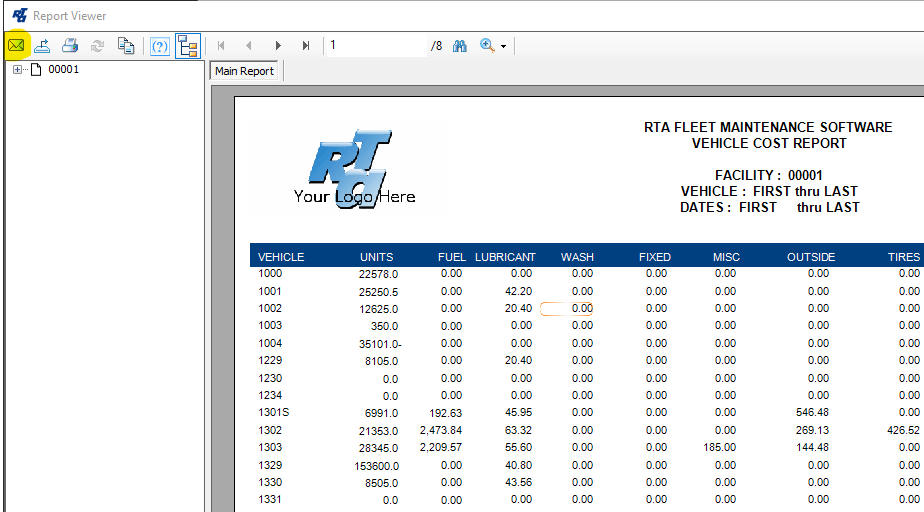Viewport: 924px width, 512px height.
Task: Click the RTA logo in the title bar
Action: 19,15
